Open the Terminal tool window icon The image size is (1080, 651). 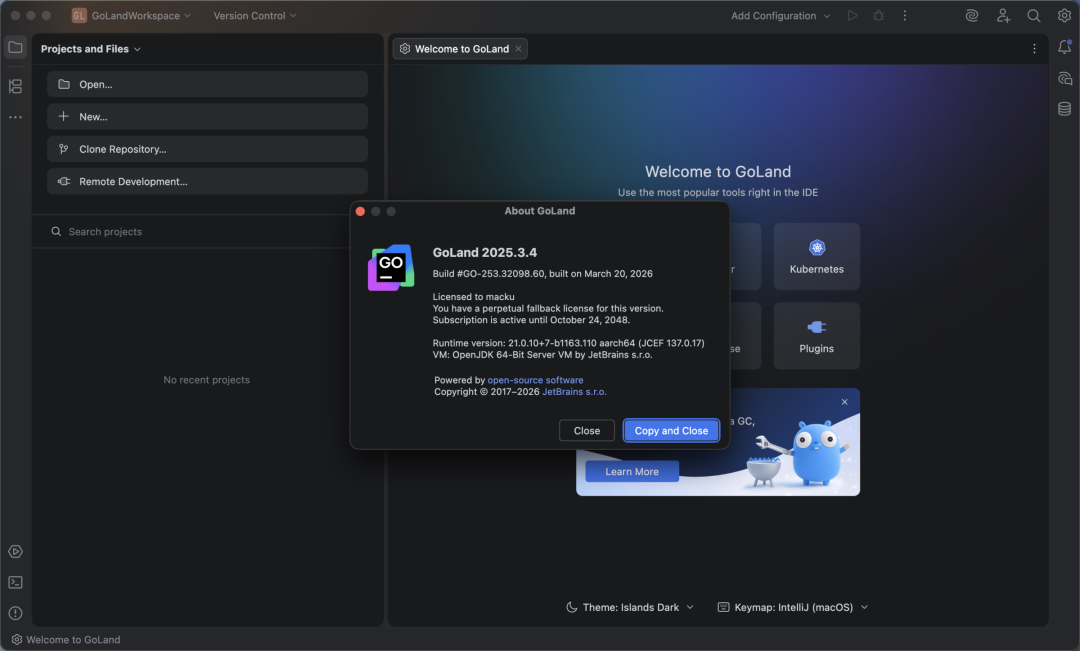[15, 582]
